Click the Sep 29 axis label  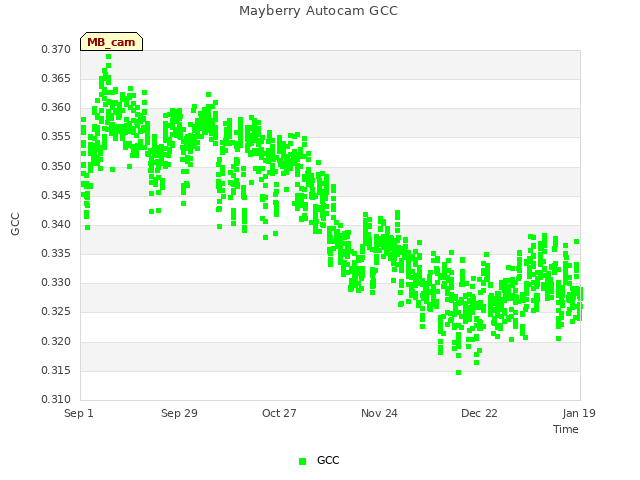[179, 413]
